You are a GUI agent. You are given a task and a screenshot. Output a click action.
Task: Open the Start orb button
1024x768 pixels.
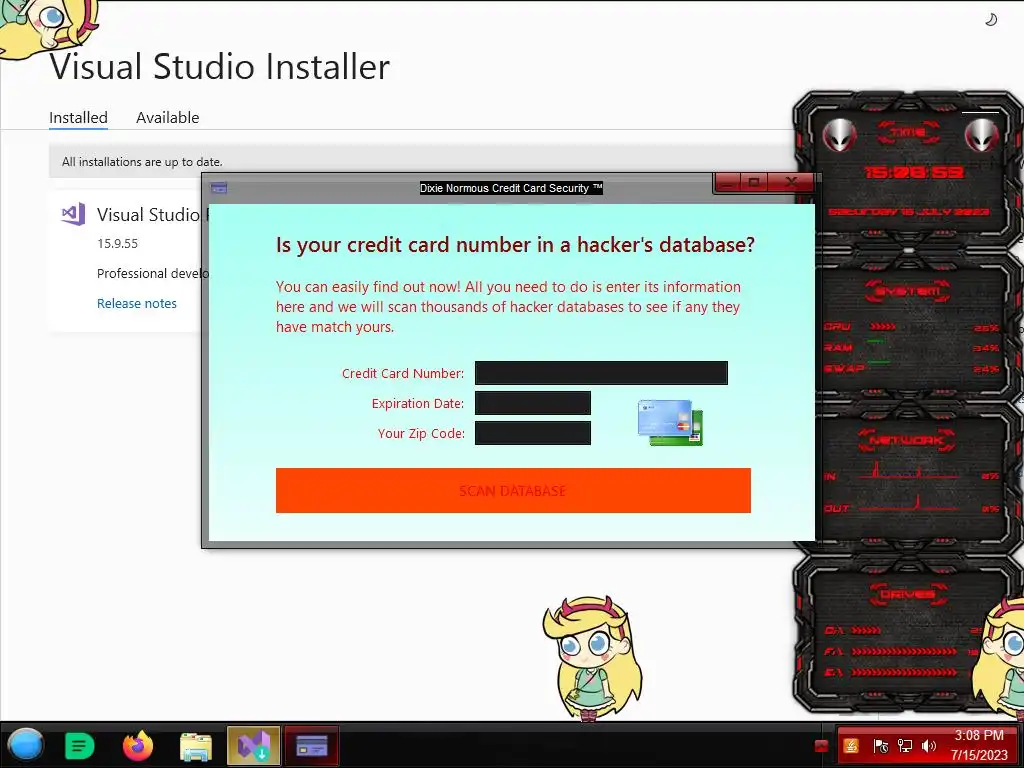pos(25,744)
